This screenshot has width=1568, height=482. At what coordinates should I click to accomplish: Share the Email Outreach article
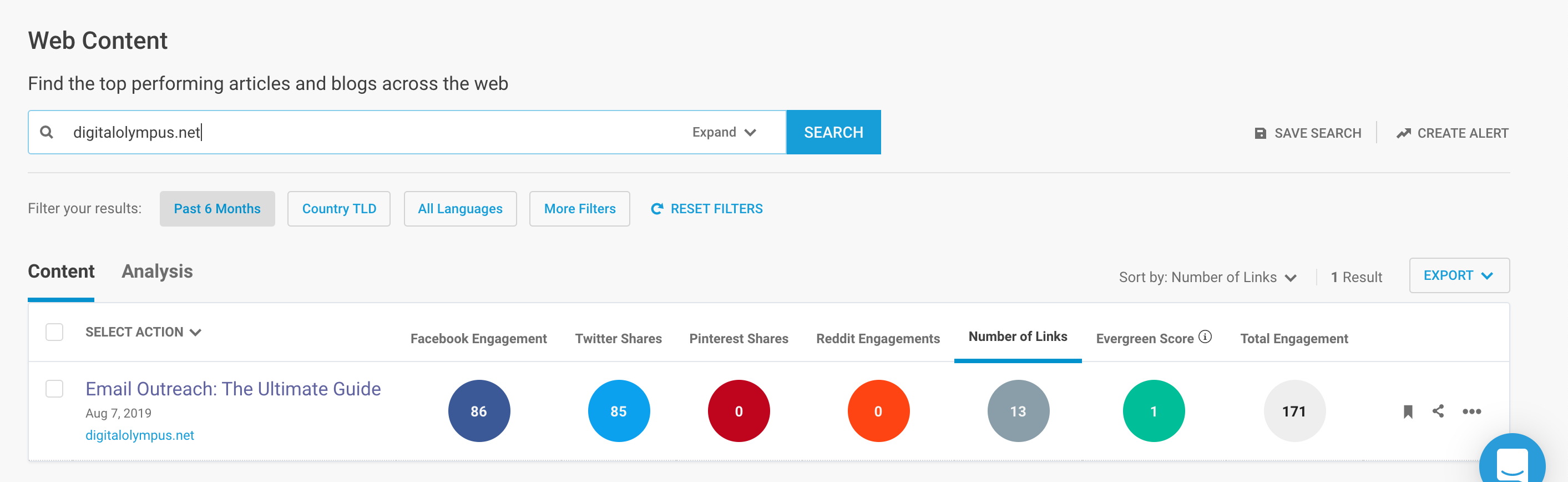[1438, 411]
